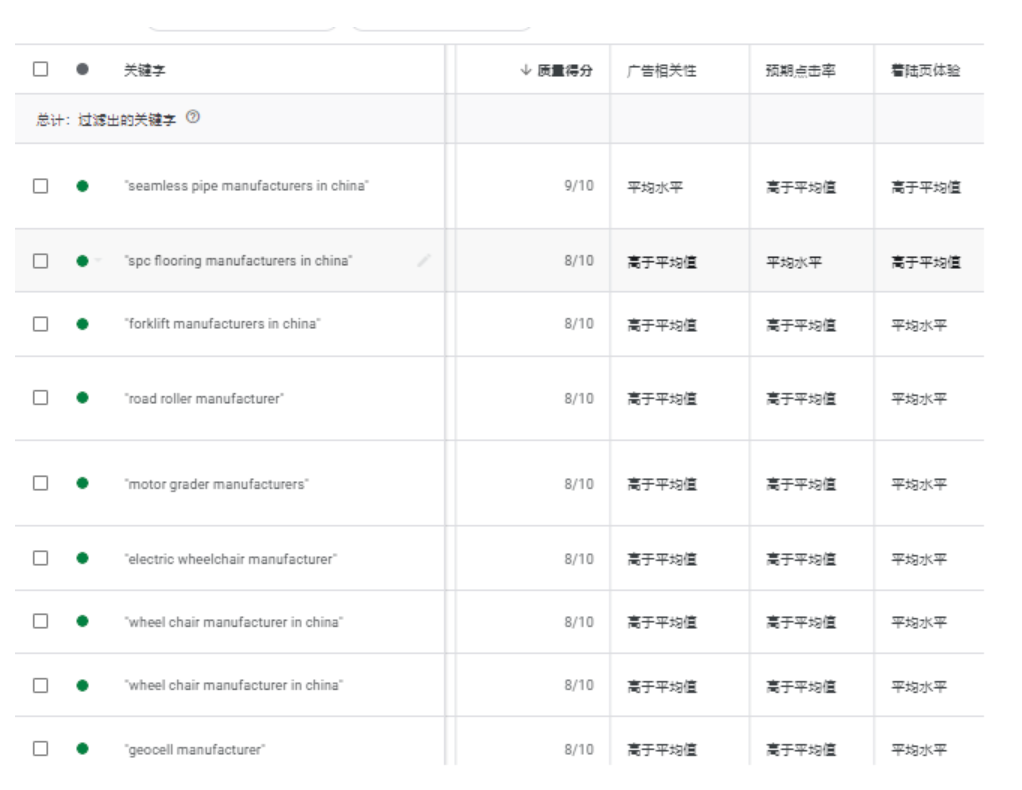The image size is (1022, 790).
Task: Select the electric wheelchair manufacturer row checkbox
Action: pos(40,558)
